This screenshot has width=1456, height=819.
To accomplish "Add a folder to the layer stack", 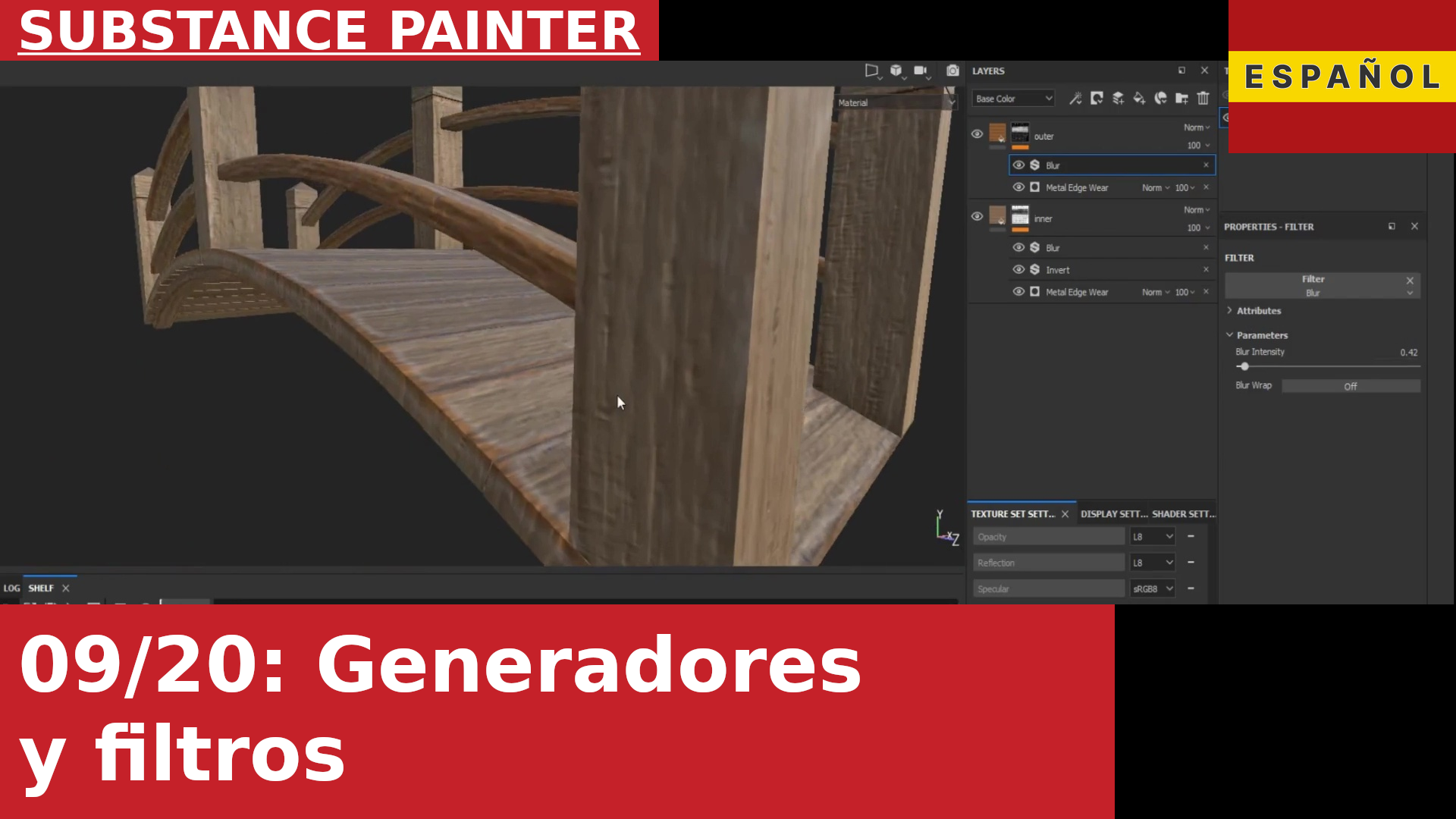I will pyautogui.click(x=1181, y=98).
